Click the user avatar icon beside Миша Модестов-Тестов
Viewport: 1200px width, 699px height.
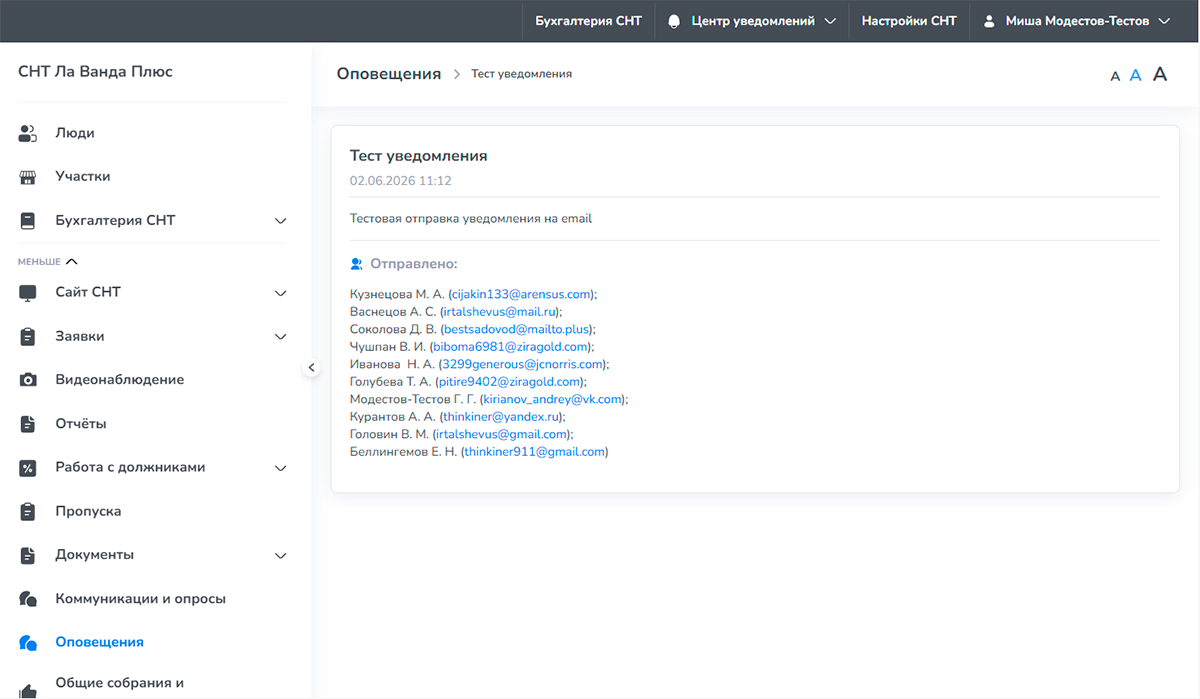(x=990, y=21)
